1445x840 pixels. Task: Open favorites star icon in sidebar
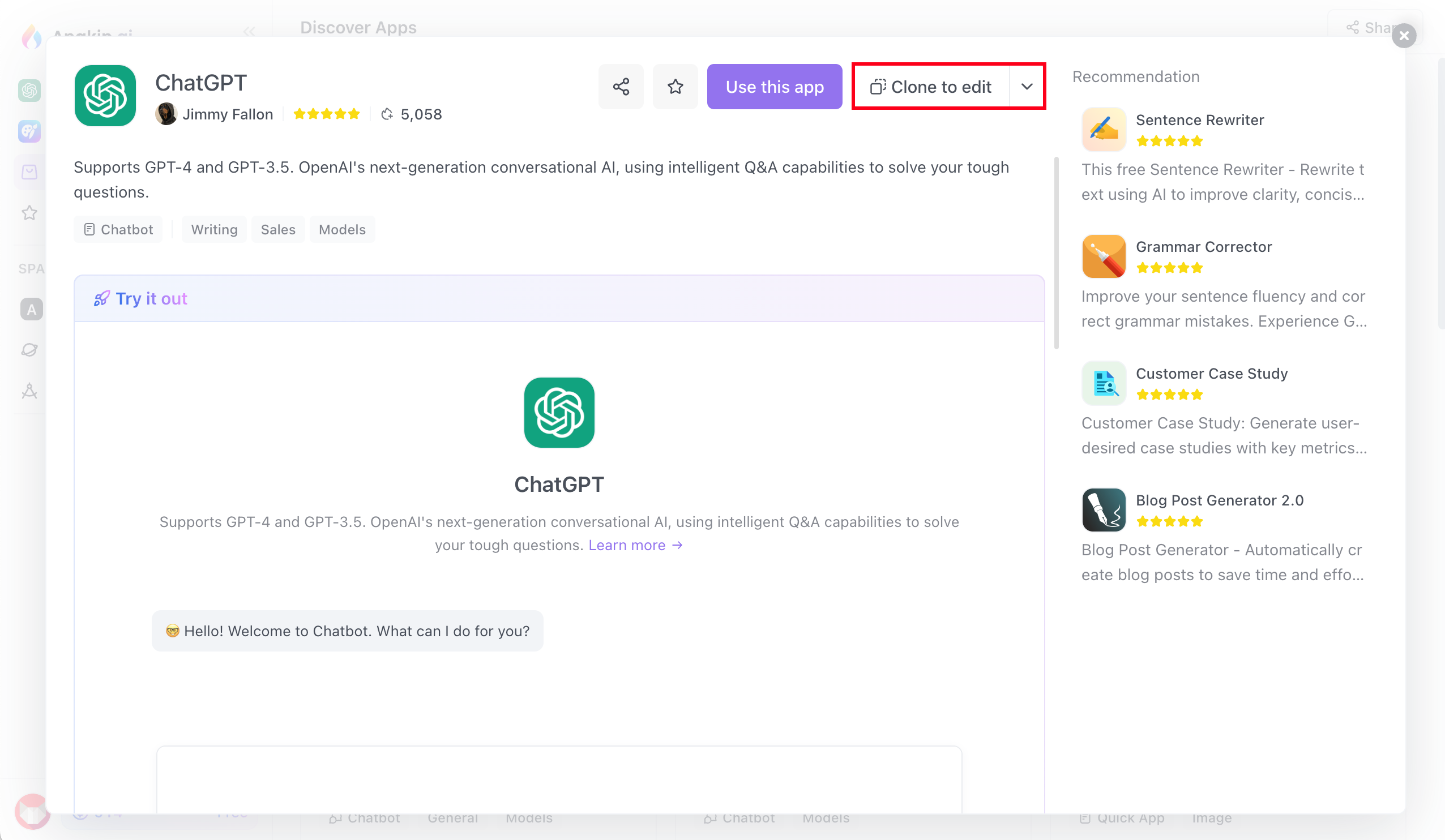point(29,213)
